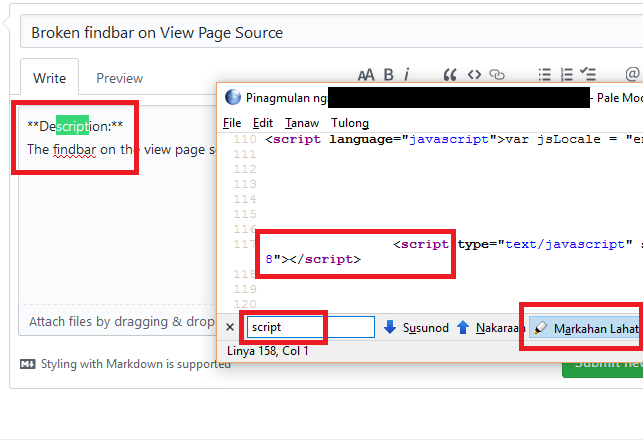Toggle the Markahan Lahat highlight-all button

tap(586, 328)
